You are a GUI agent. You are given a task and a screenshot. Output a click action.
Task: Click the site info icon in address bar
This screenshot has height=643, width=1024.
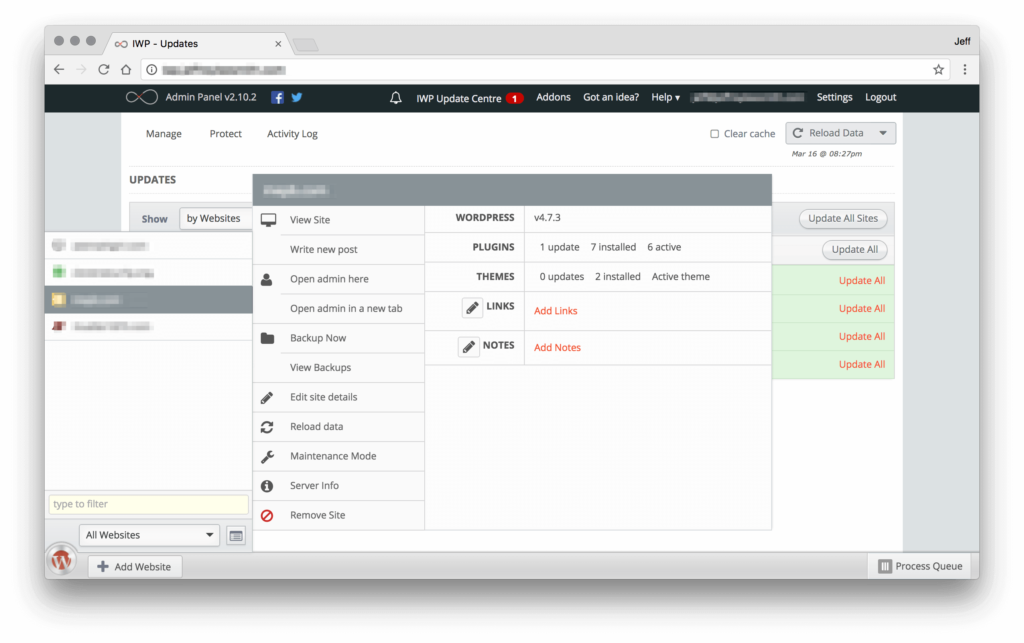tap(152, 69)
